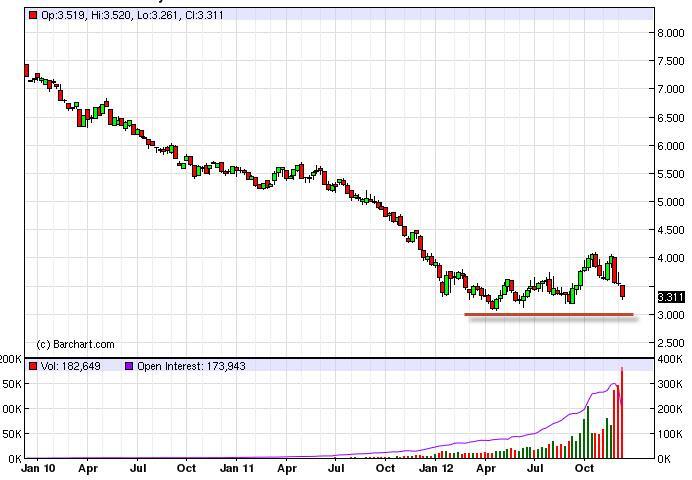Screen dimensions: 692x480
Task: Click the 5.000 price axis label
Action: click(673, 202)
